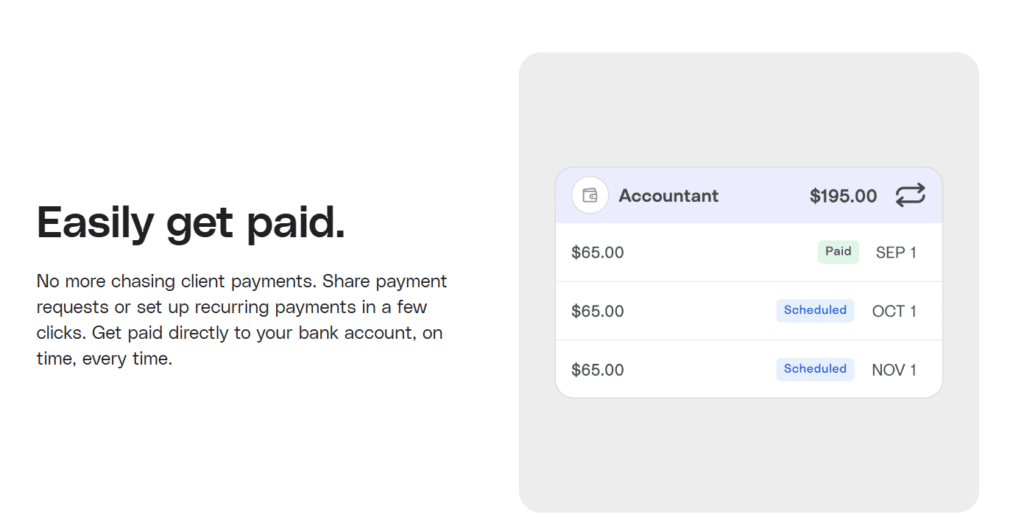
Task: Click the $65.00 amount in the Paid row
Action: pos(597,253)
